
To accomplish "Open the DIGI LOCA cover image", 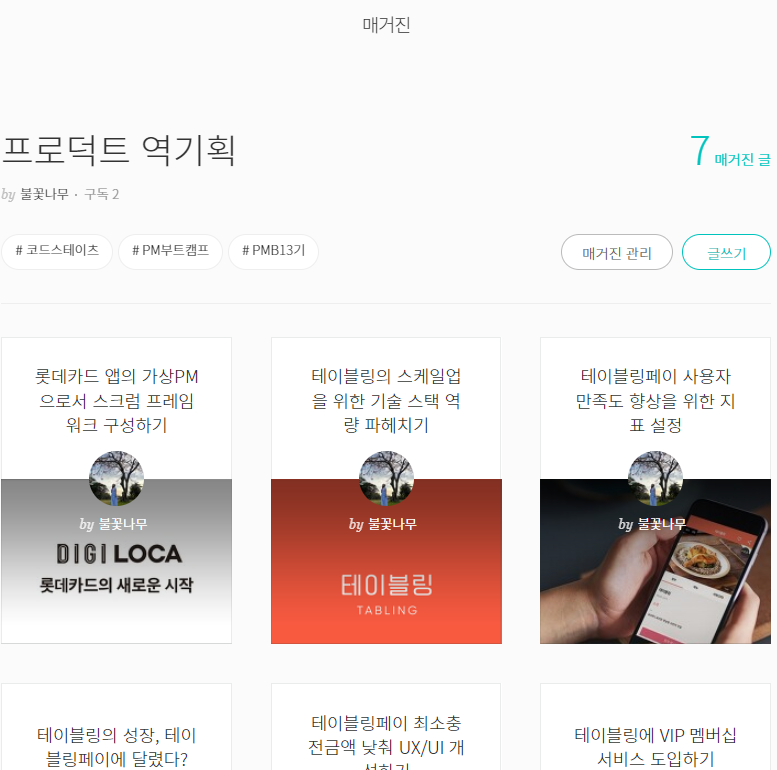I will click(x=116, y=561).
